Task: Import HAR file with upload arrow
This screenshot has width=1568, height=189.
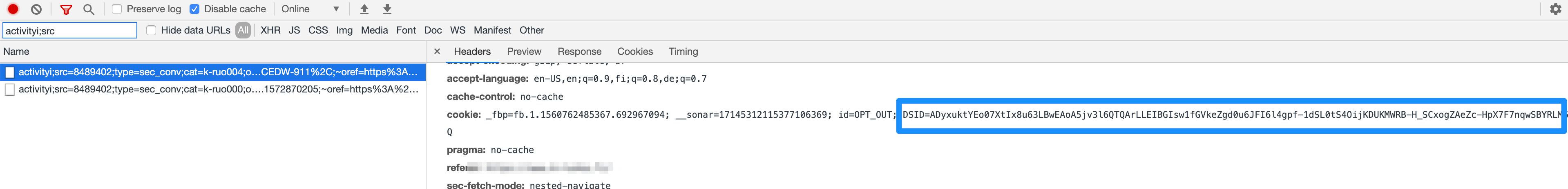Action: point(364,9)
